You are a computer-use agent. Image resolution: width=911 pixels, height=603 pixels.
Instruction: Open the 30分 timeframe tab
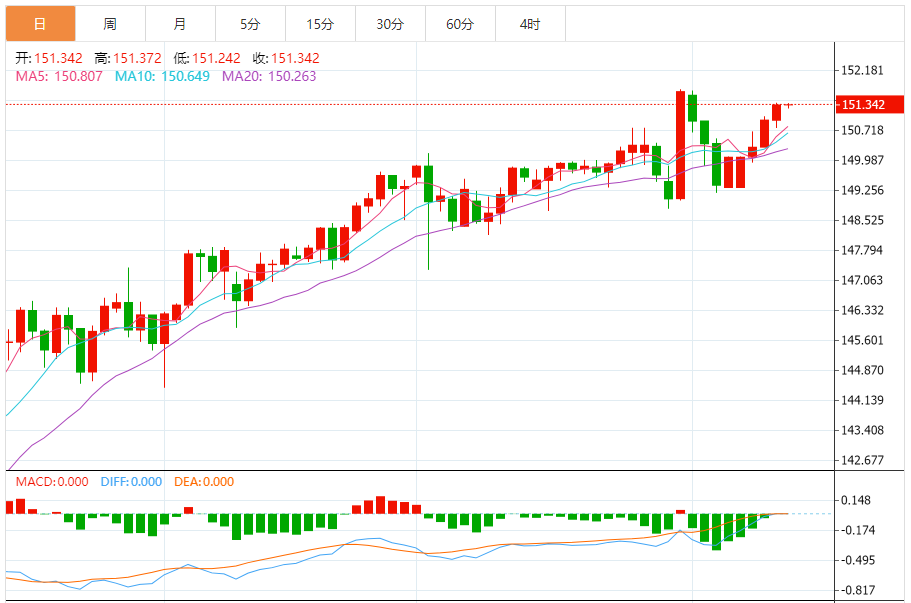pos(390,24)
